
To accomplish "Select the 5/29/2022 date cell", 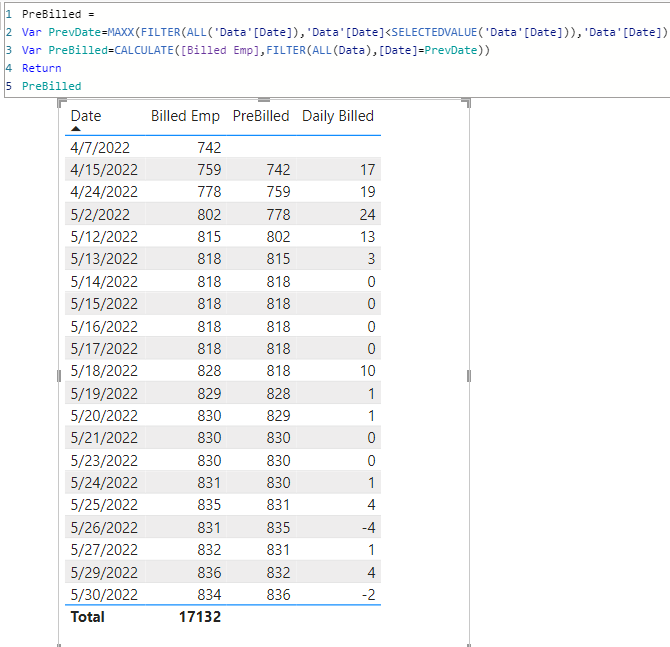I will (x=104, y=573).
